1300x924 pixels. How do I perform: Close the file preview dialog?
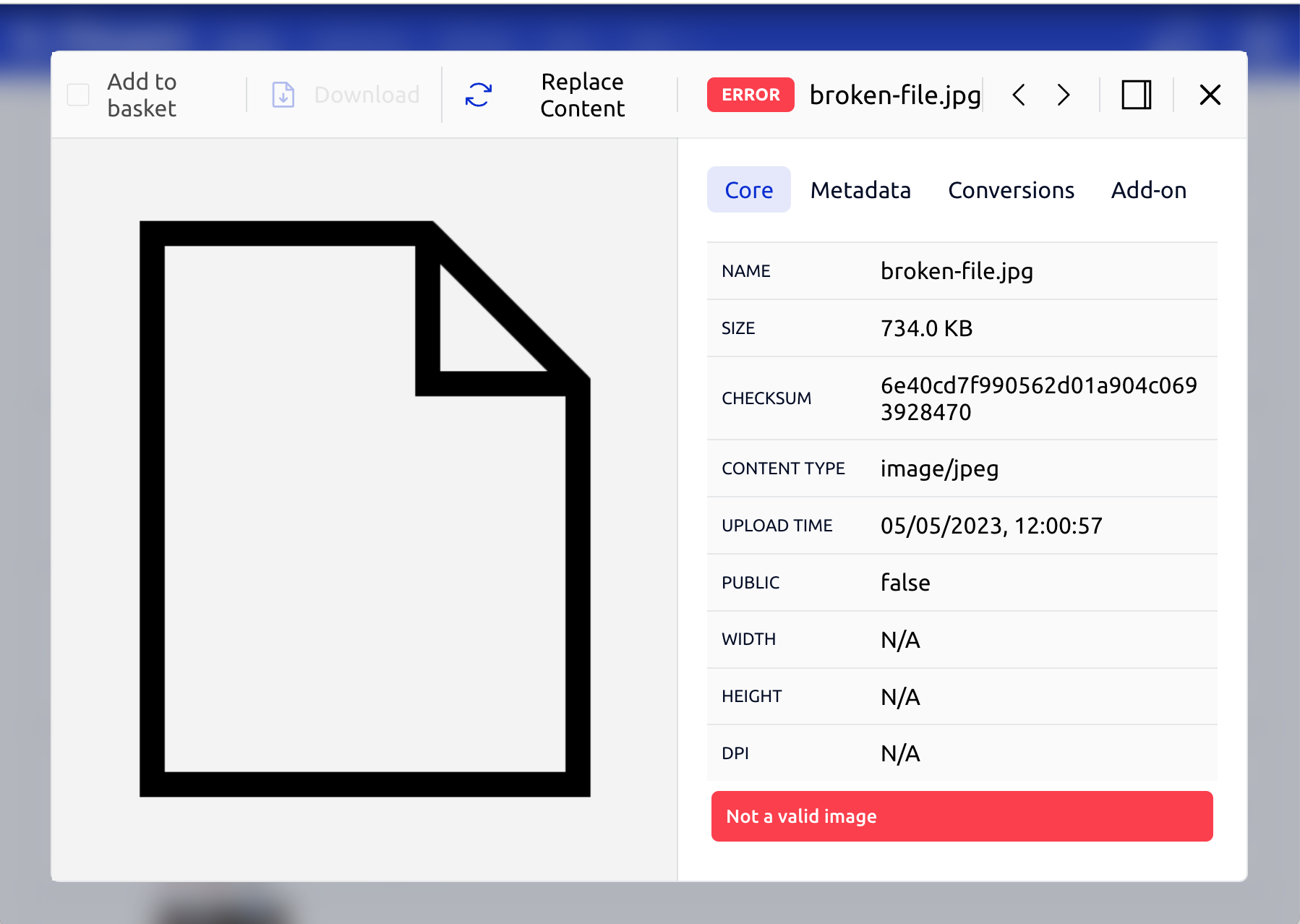(x=1210, y=95)
